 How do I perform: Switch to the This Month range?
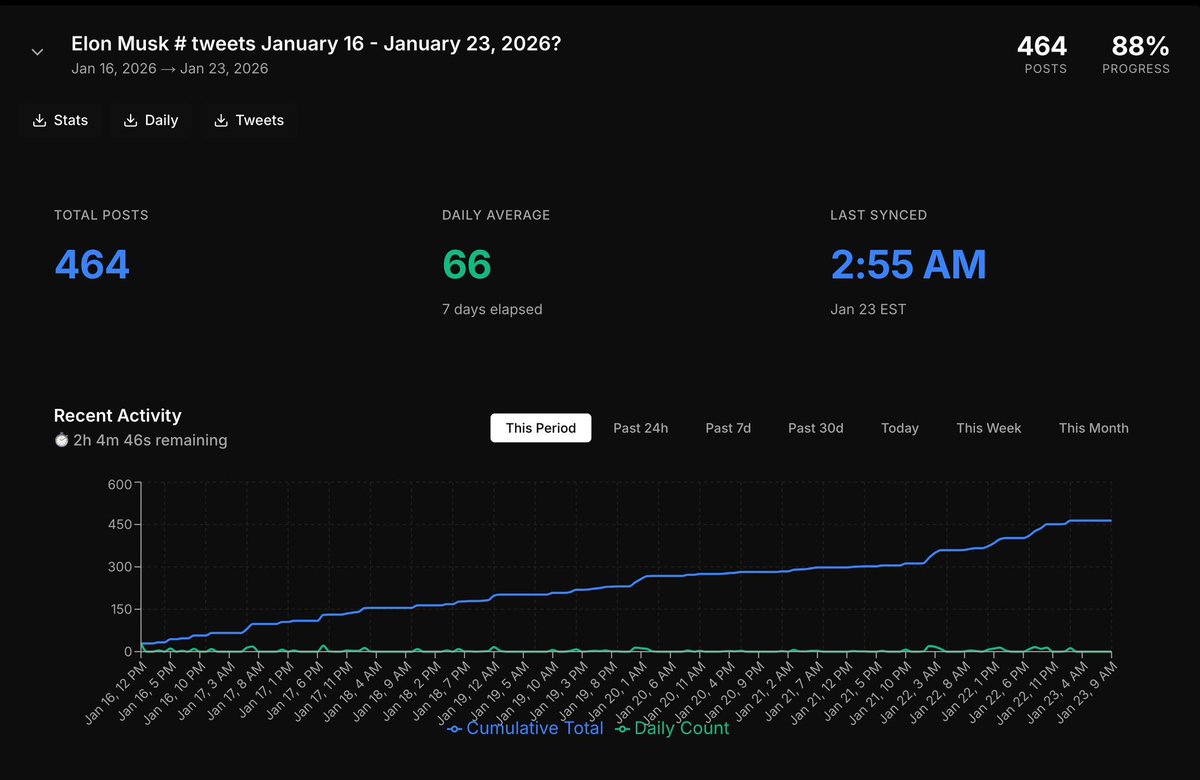click(1094, 428)
